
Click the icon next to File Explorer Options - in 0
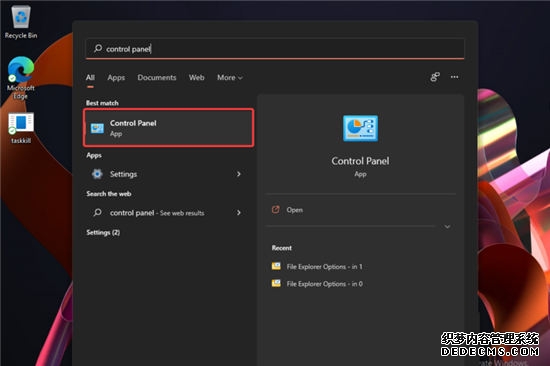coord(276,283)
